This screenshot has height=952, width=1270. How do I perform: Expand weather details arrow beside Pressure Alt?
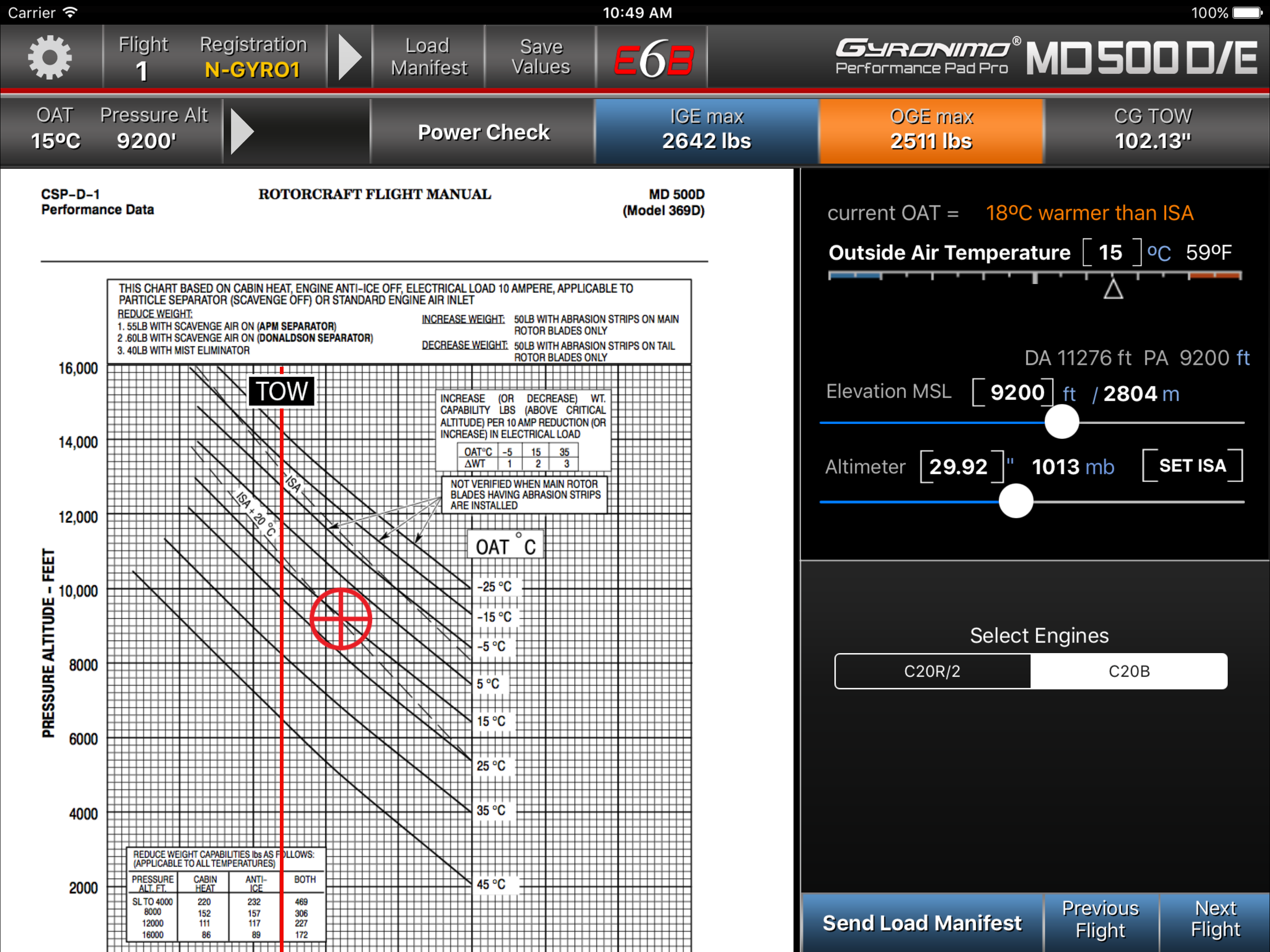point(242,132)
